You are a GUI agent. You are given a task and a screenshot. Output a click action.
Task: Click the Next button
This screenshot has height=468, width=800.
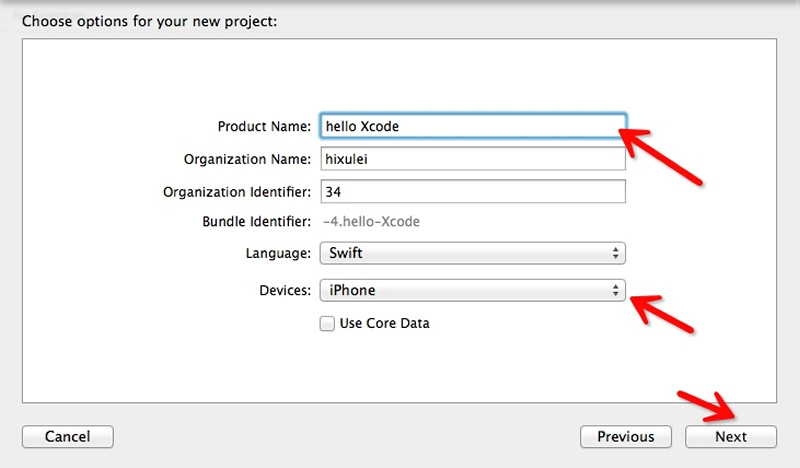[x=730, y=436]
